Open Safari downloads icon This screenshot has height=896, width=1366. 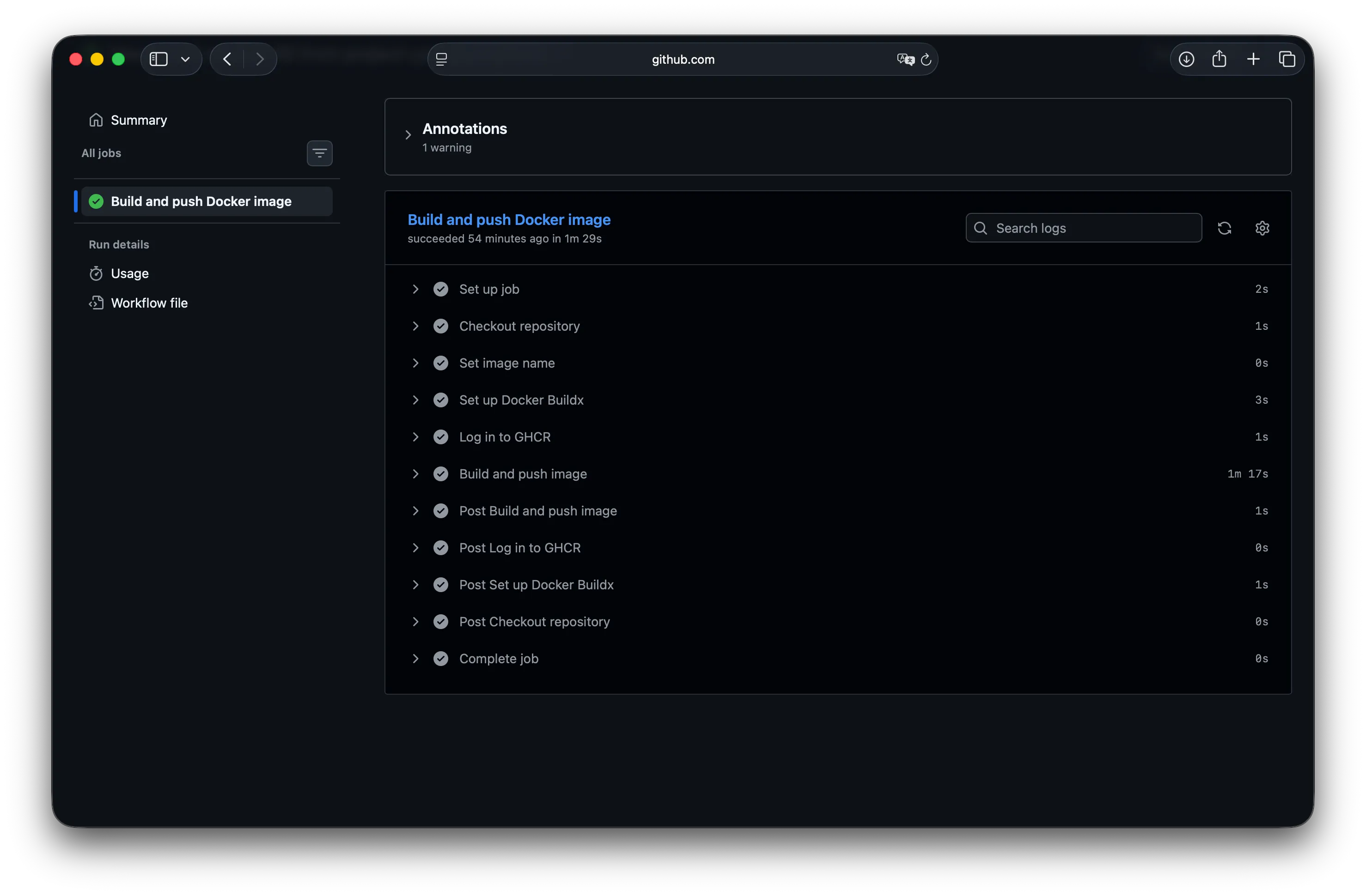click(x=1186, y=59)
